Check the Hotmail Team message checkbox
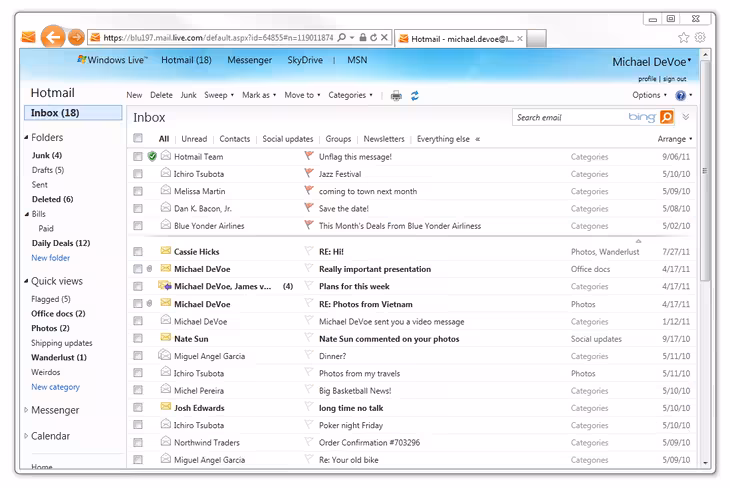The image size is (730, 488). (x=137, y=156)
